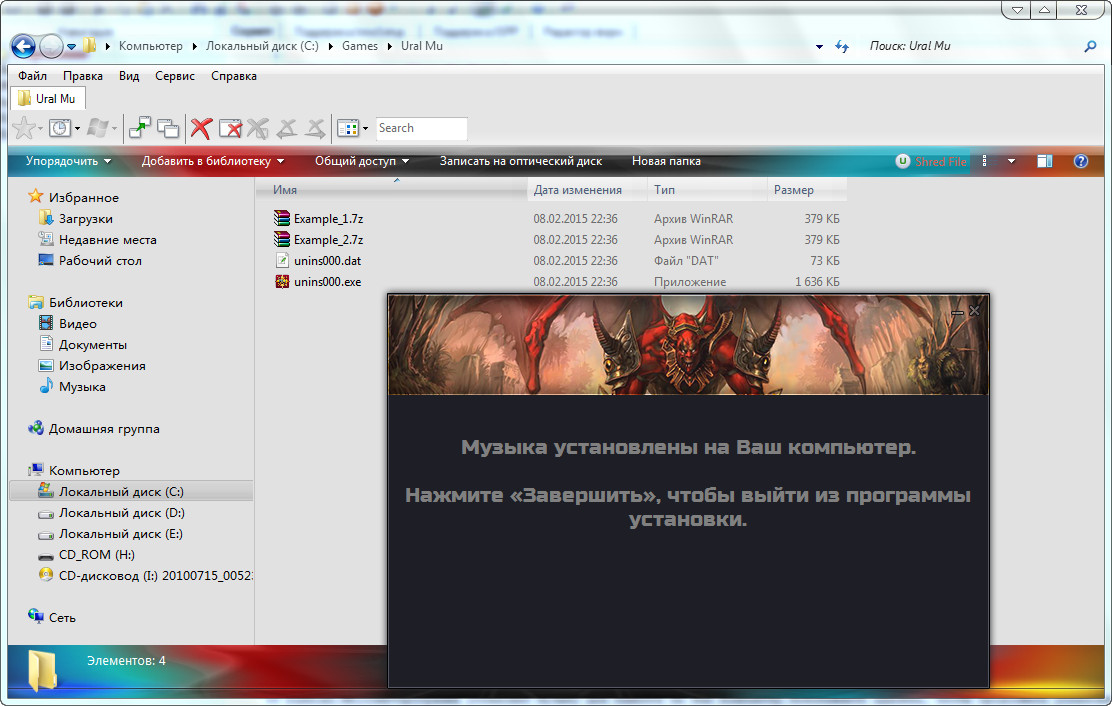The height and width of the screenshot is (706, 1112).
Task: Open the Справка menu
Action: (x=234, y=76)
